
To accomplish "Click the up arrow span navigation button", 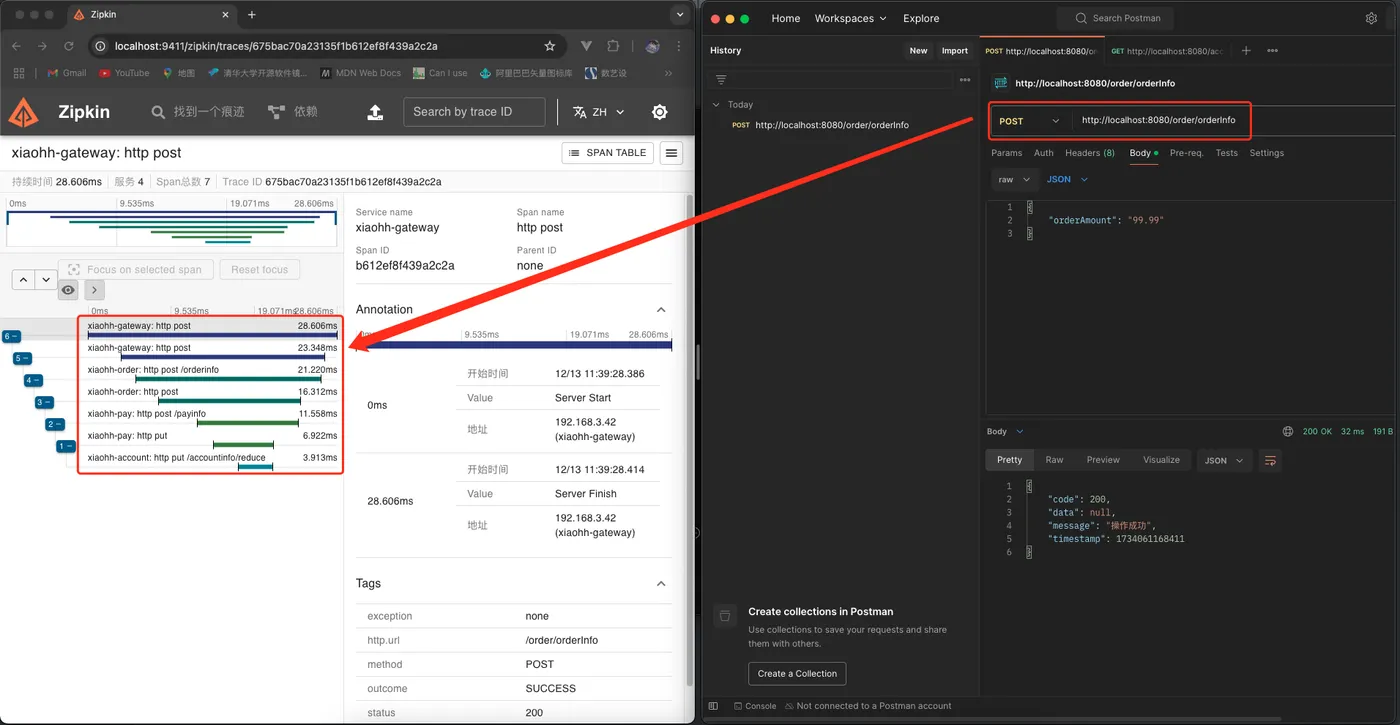I will (23, 280).
